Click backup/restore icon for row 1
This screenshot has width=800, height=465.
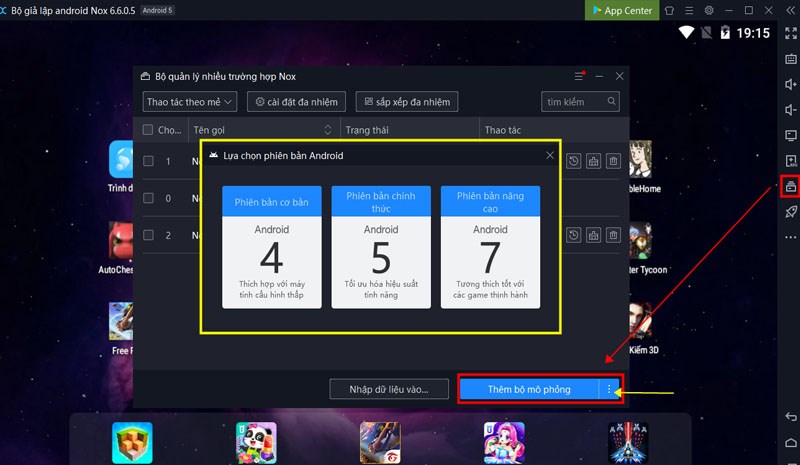click(x=573, y=161)
